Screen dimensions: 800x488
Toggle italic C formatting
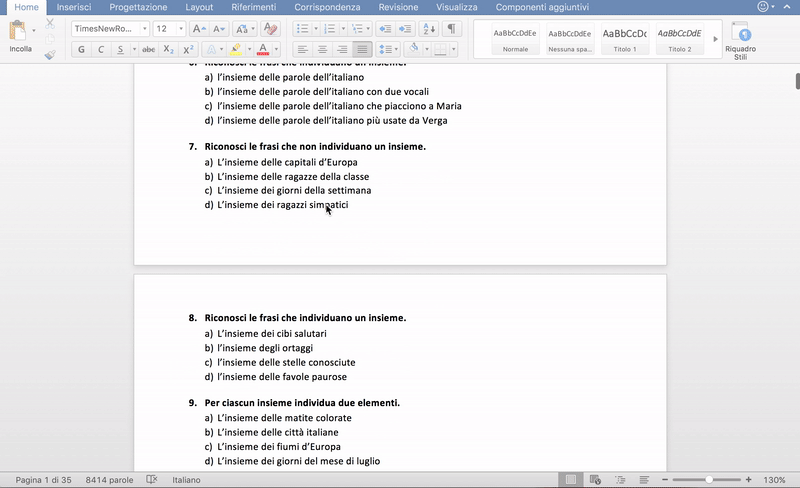[101, 50]
